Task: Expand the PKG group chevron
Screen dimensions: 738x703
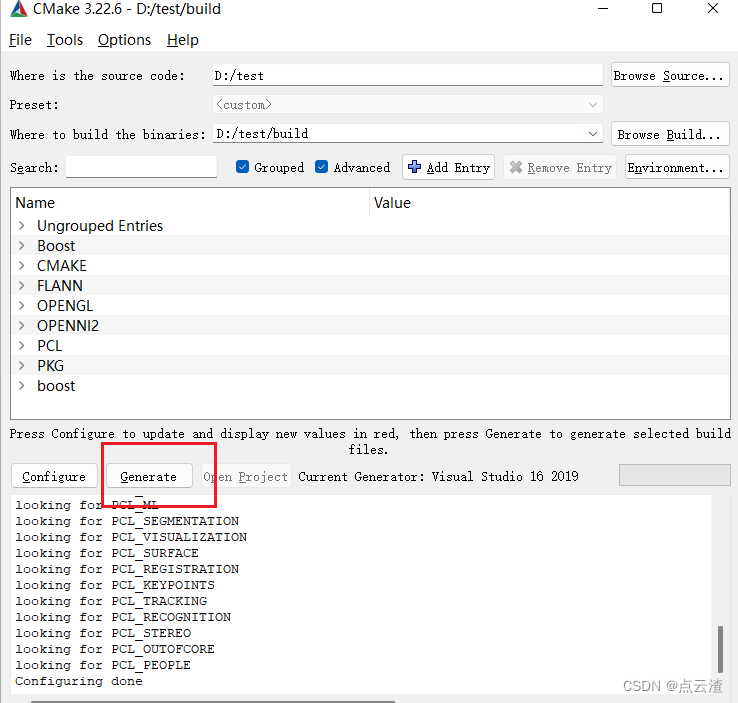Action: [x=22, y=365]
